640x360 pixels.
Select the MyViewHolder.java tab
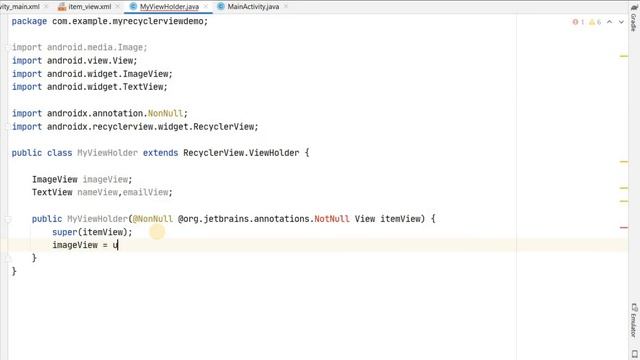coord(169,7)
